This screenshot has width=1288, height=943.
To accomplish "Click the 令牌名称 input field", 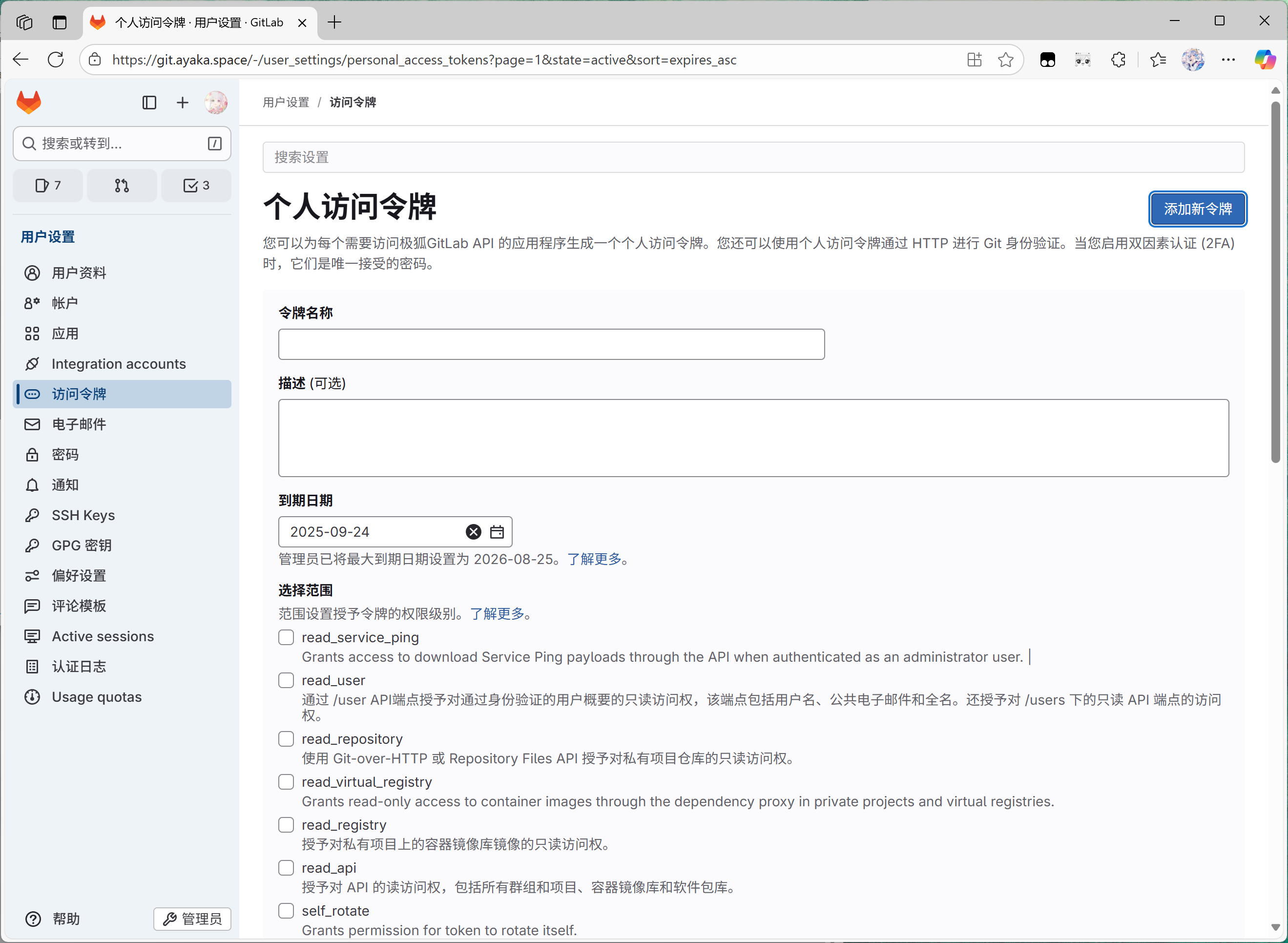I will pyautogui.click(x=550, y=344).
